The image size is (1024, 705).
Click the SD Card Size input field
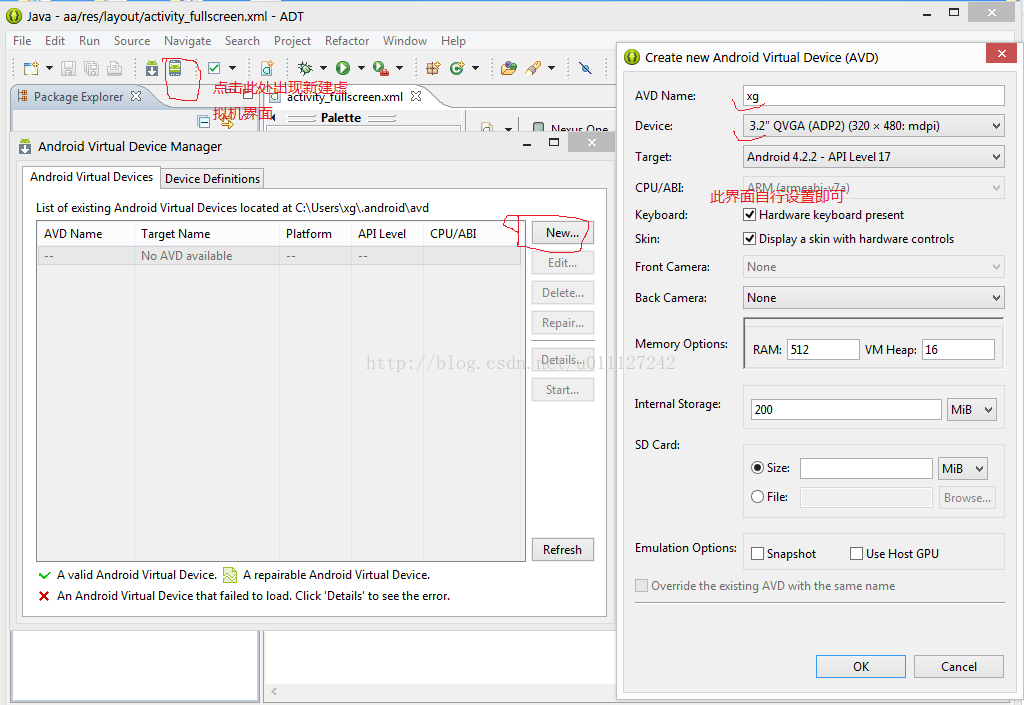tap(866, 468)
